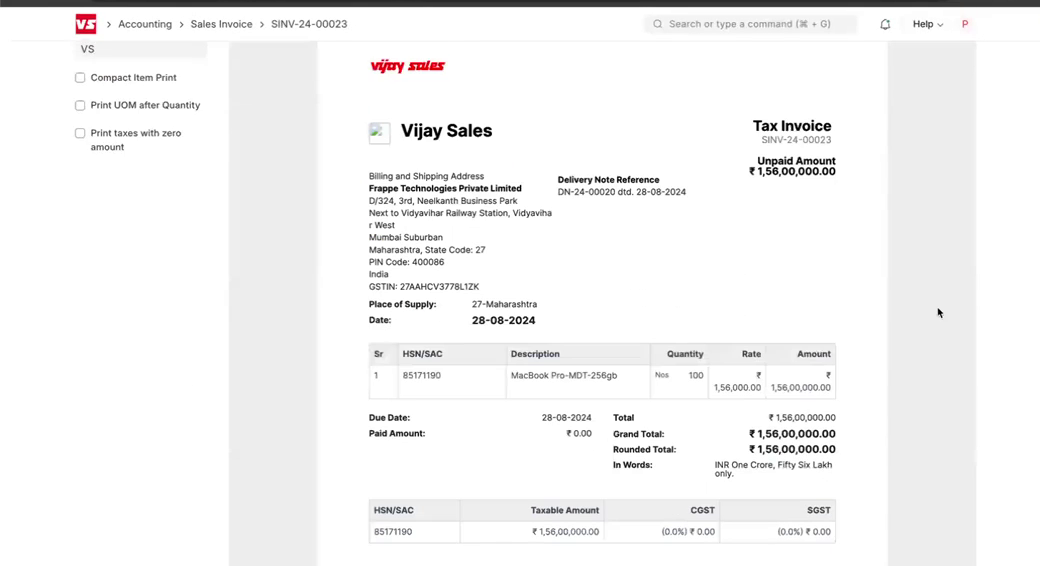Go to Sales Invoice breadcrumb
The image size is (1040, 566).
coord(222,24)
